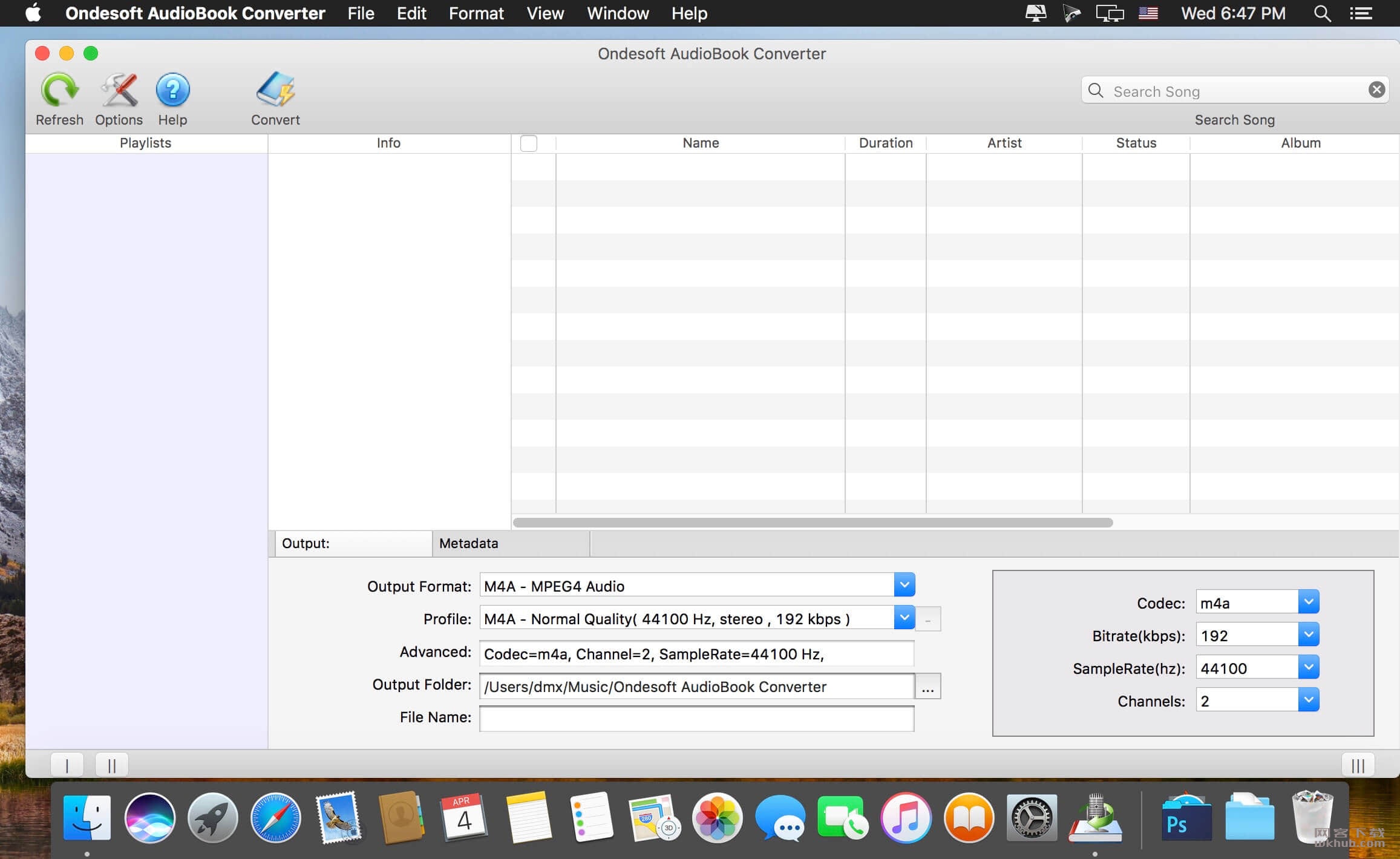
Task: Open Spotlight search in menu bar
Action: (1321, 13)
